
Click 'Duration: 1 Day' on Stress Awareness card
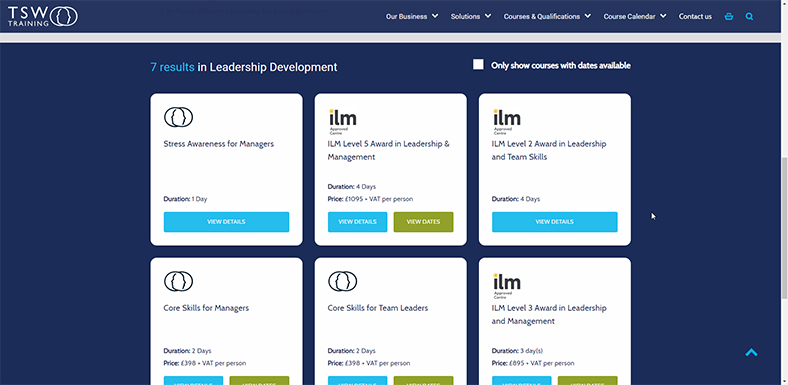coord(185,199)
